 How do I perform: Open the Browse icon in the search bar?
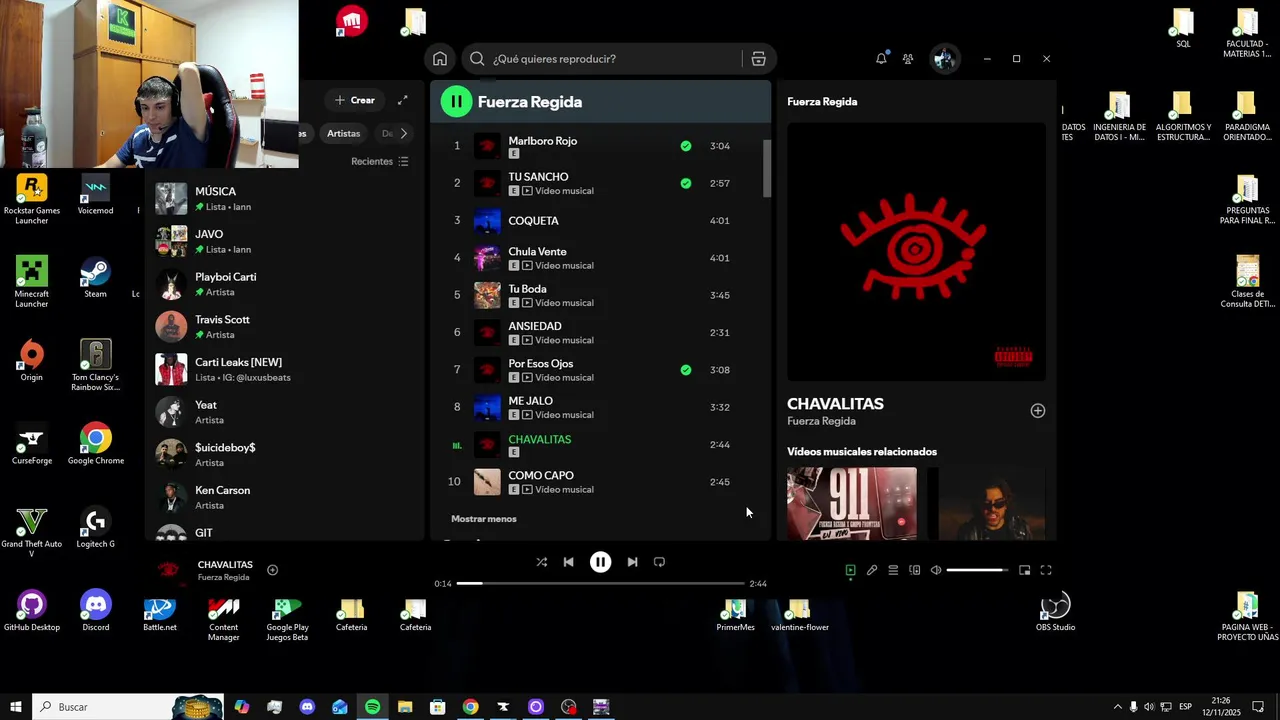(758, 59)
